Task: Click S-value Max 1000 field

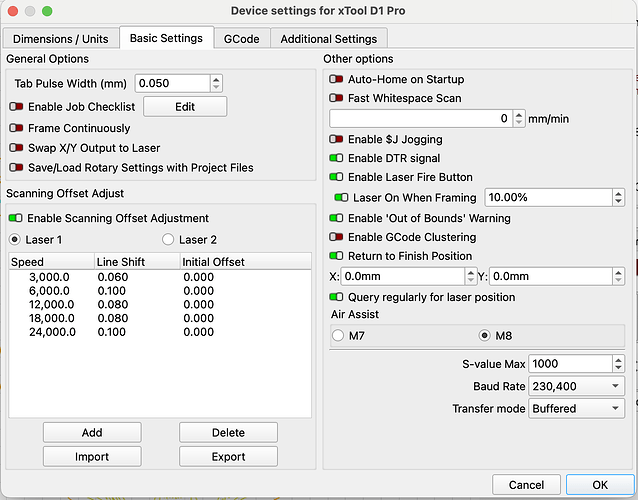Action: 570,363
